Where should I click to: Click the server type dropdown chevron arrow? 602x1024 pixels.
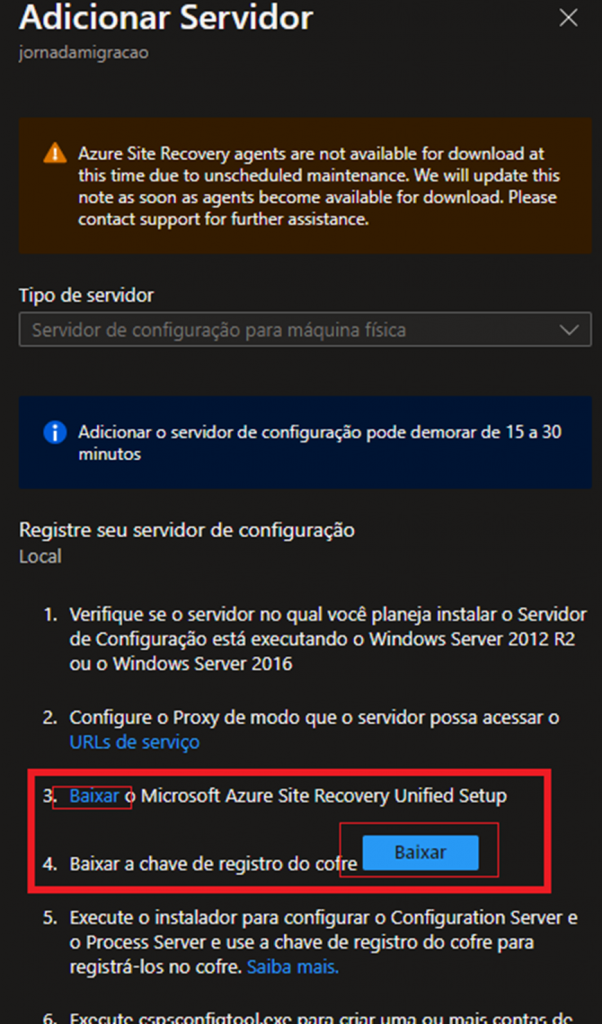[569, 329]
